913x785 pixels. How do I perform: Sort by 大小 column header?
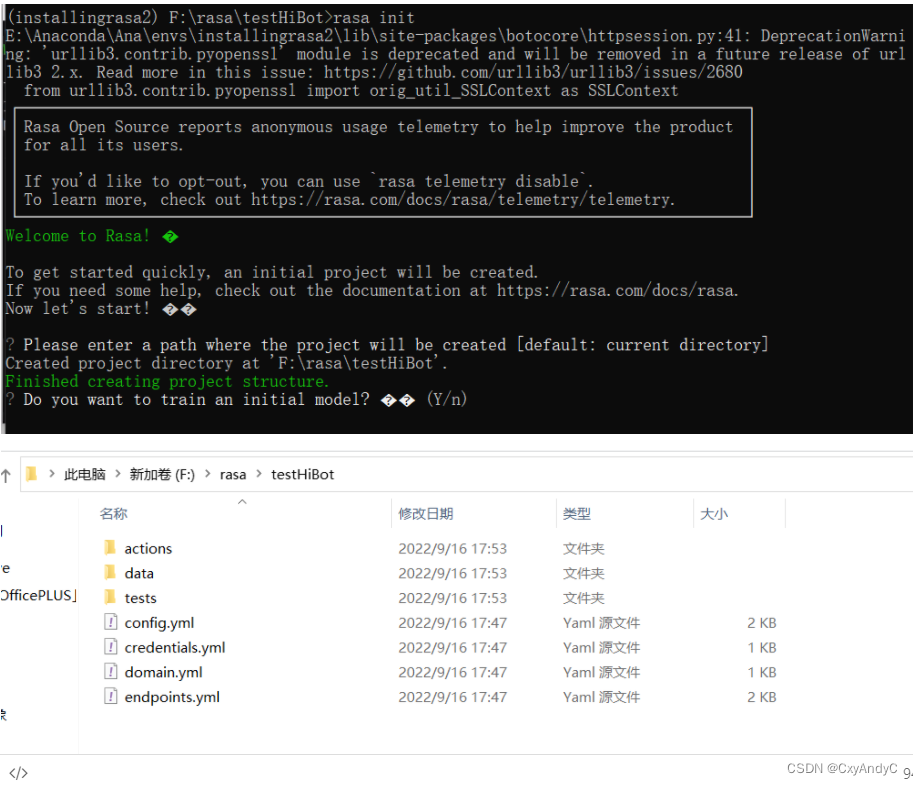coord(714,514)
